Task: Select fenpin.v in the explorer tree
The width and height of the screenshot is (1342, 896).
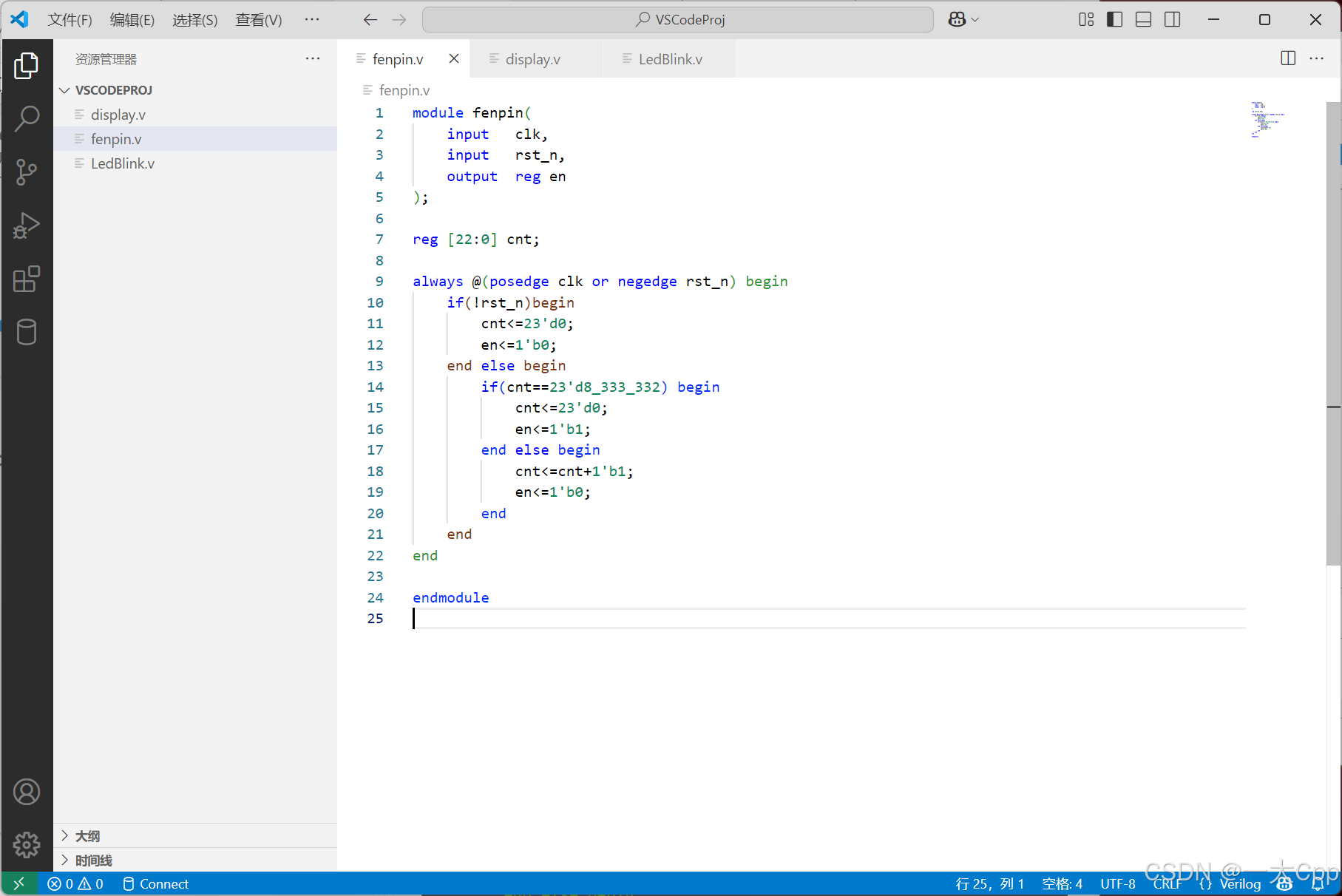Action: [x=195, y=139]
